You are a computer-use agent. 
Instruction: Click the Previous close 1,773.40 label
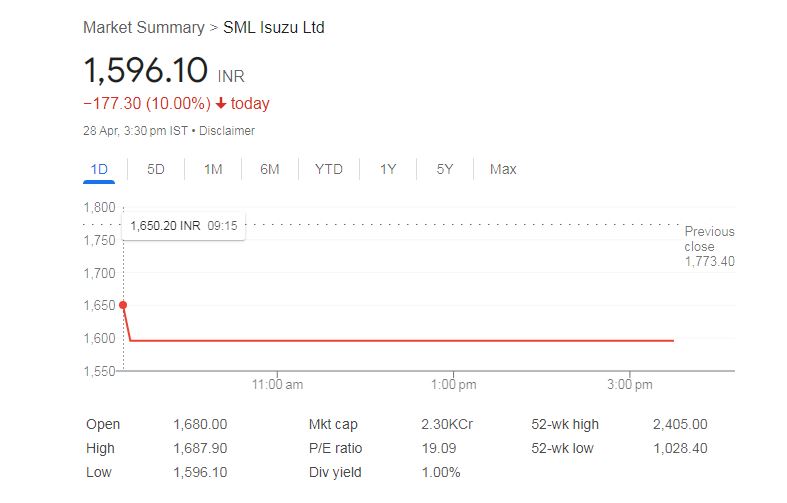[709, 246]
